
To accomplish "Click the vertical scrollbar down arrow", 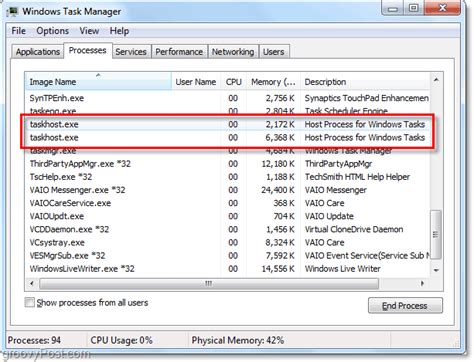I will [436, 270].
